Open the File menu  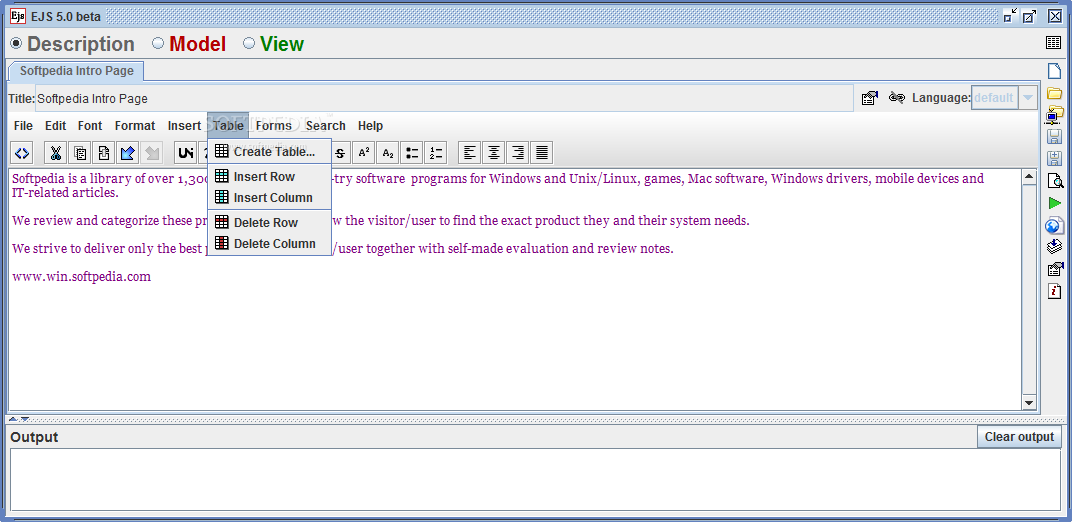pos(23,126)
